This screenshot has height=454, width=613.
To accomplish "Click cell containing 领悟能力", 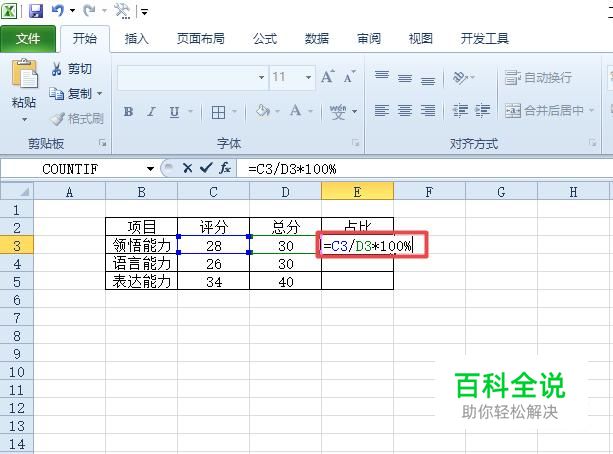I will coord(142,246).
